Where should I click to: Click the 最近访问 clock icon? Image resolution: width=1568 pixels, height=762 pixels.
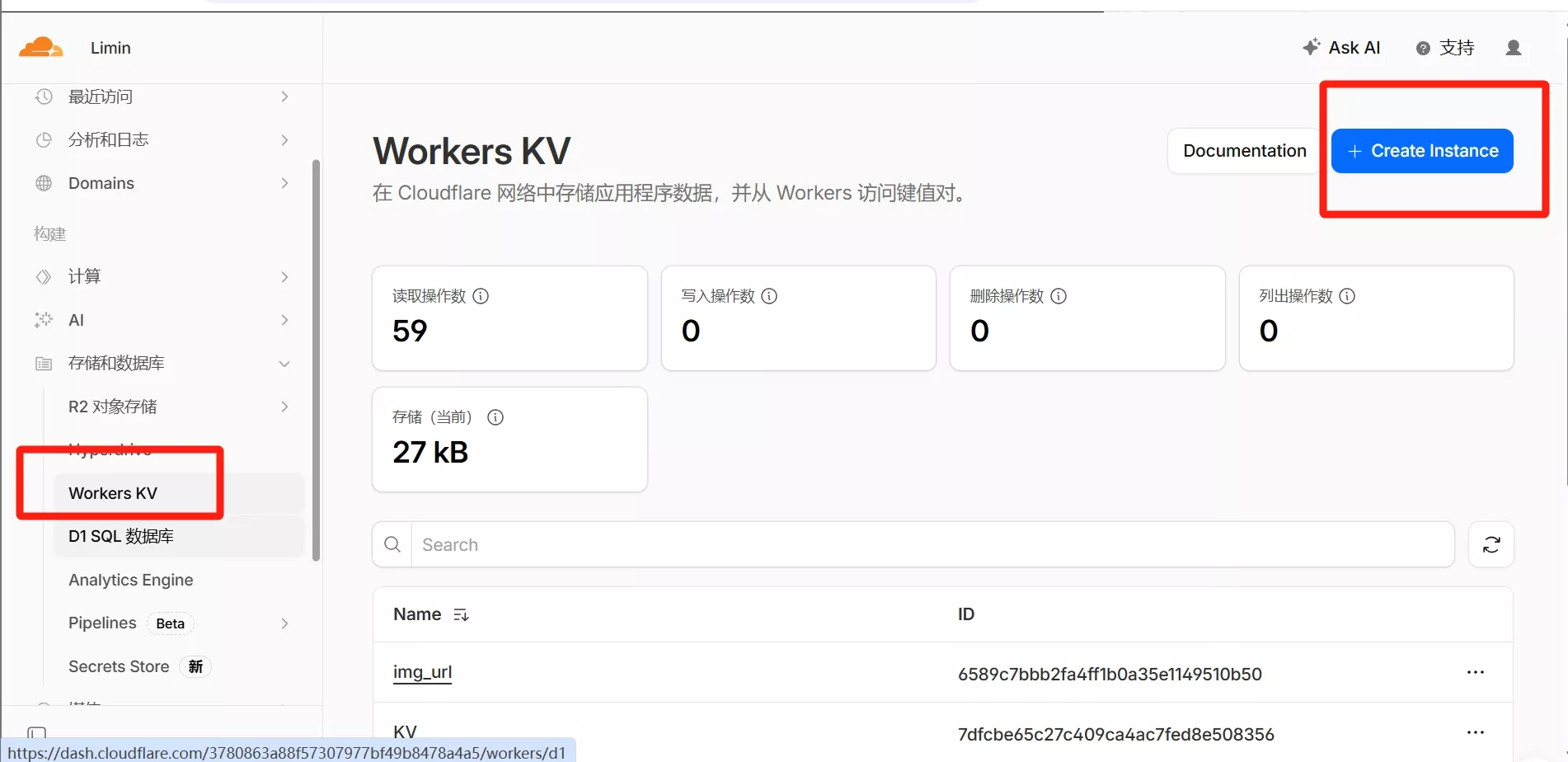[44, 96]
